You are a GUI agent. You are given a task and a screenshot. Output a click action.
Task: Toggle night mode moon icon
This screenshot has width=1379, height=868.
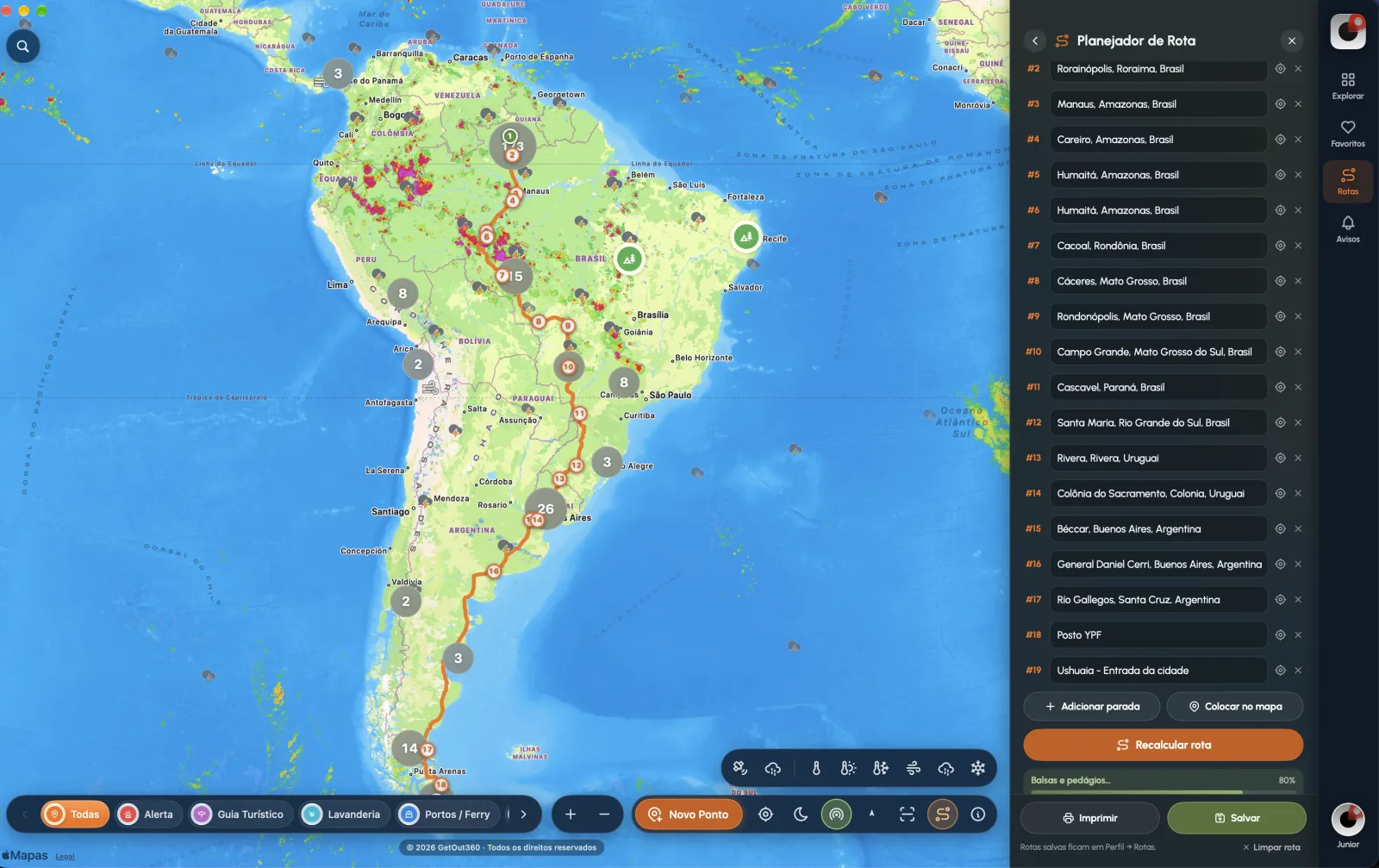801,815
